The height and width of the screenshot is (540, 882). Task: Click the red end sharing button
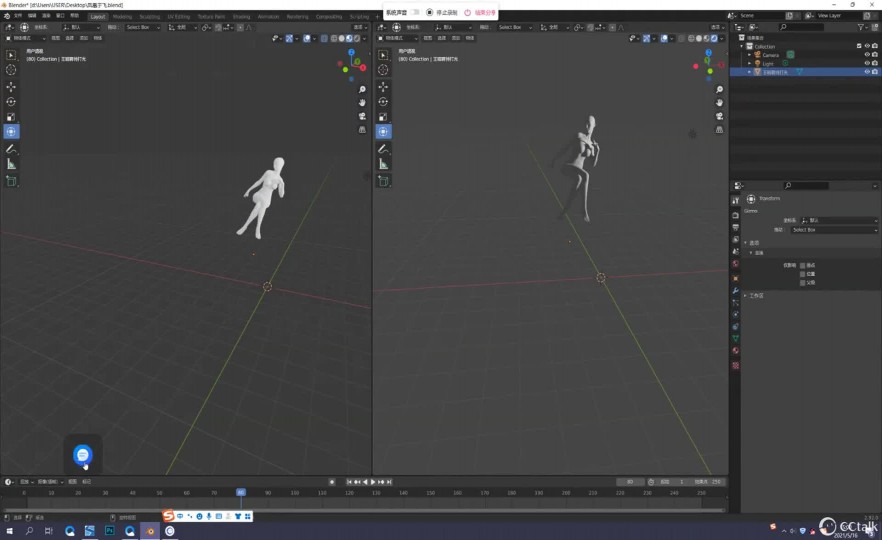tap(480, 12)
